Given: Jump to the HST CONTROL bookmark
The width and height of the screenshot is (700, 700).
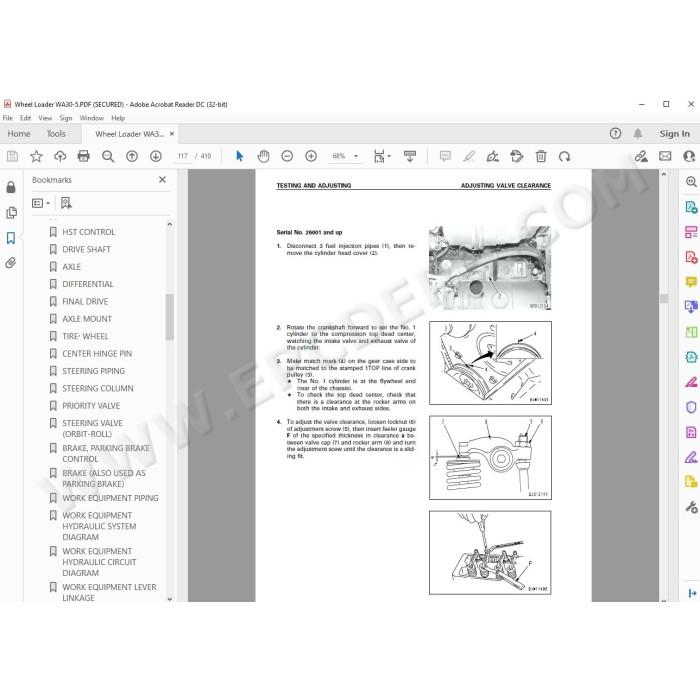Looking at the screenshot, I should click(88, 232).
